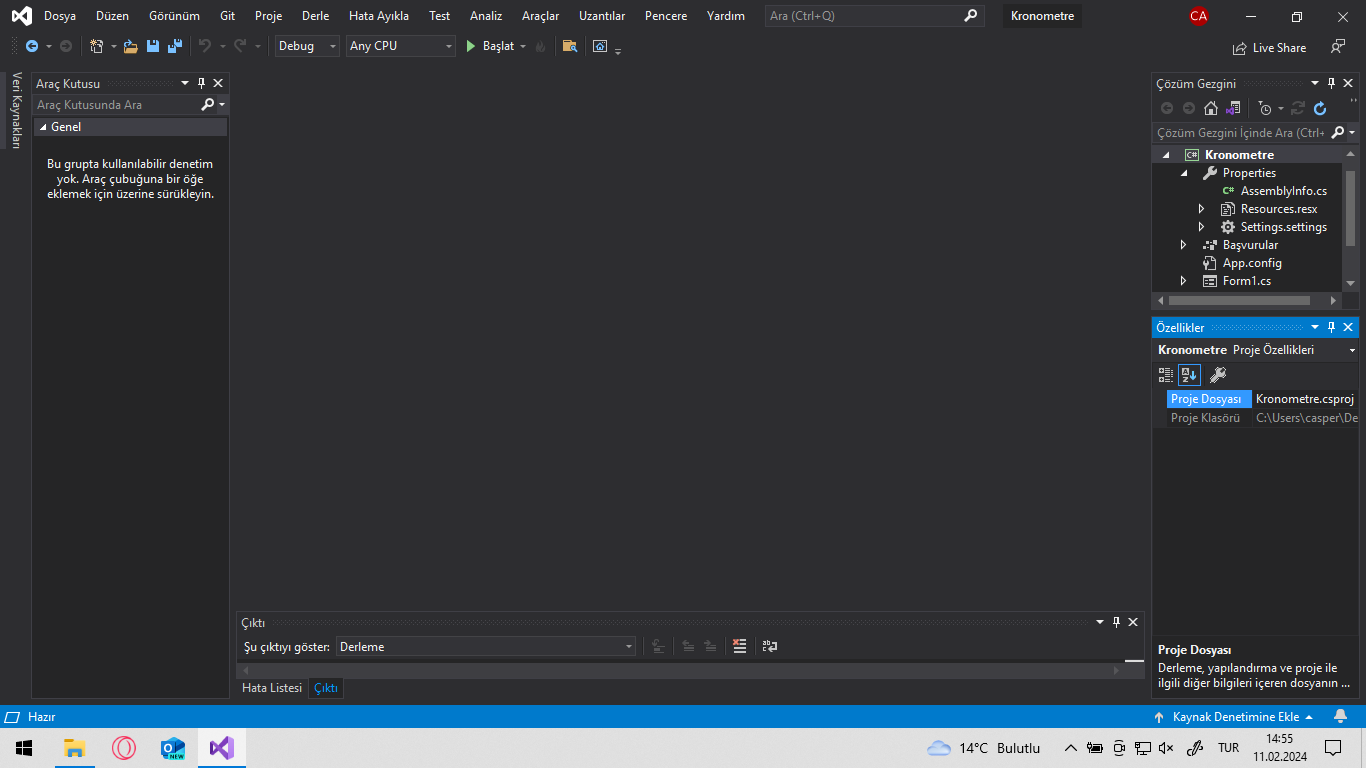Collapse the Properties folder node
The width and height of the screenshot is (1366, 768).
coord(1184,173)
